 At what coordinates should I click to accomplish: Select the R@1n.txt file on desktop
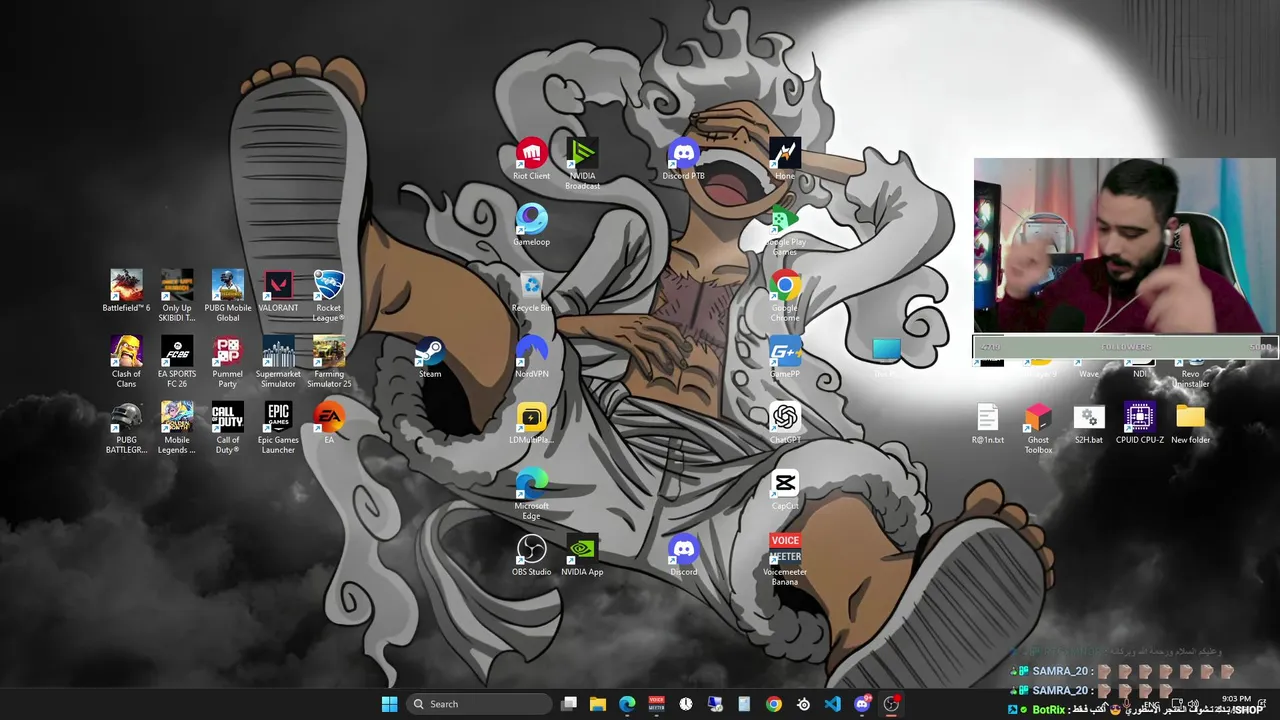(x=988, y=423)
